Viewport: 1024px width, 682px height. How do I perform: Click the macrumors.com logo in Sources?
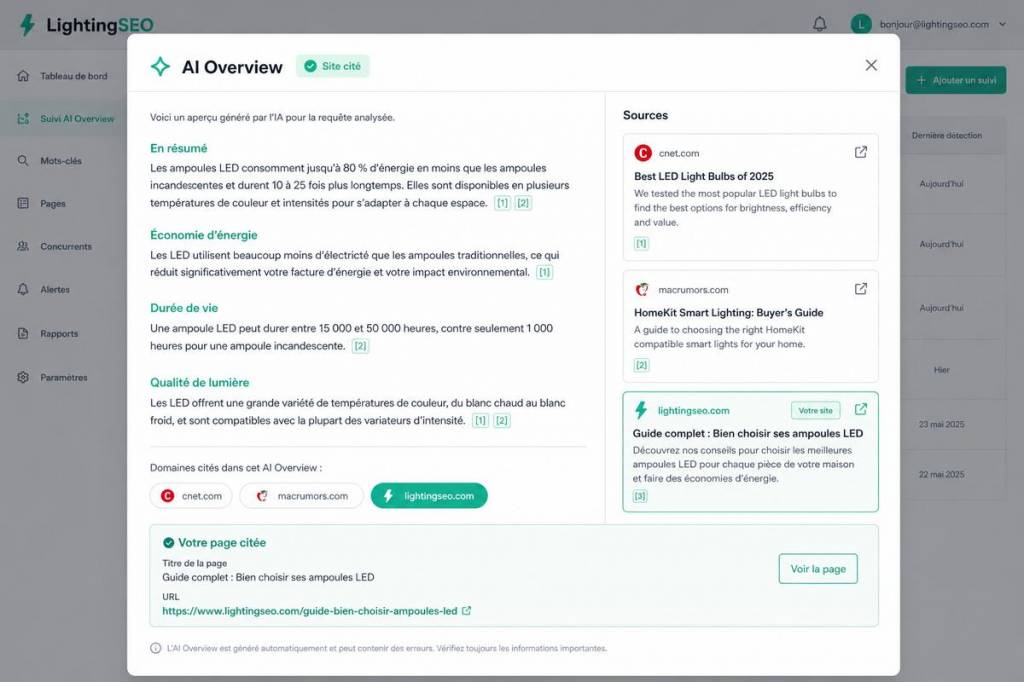point(643,289)
